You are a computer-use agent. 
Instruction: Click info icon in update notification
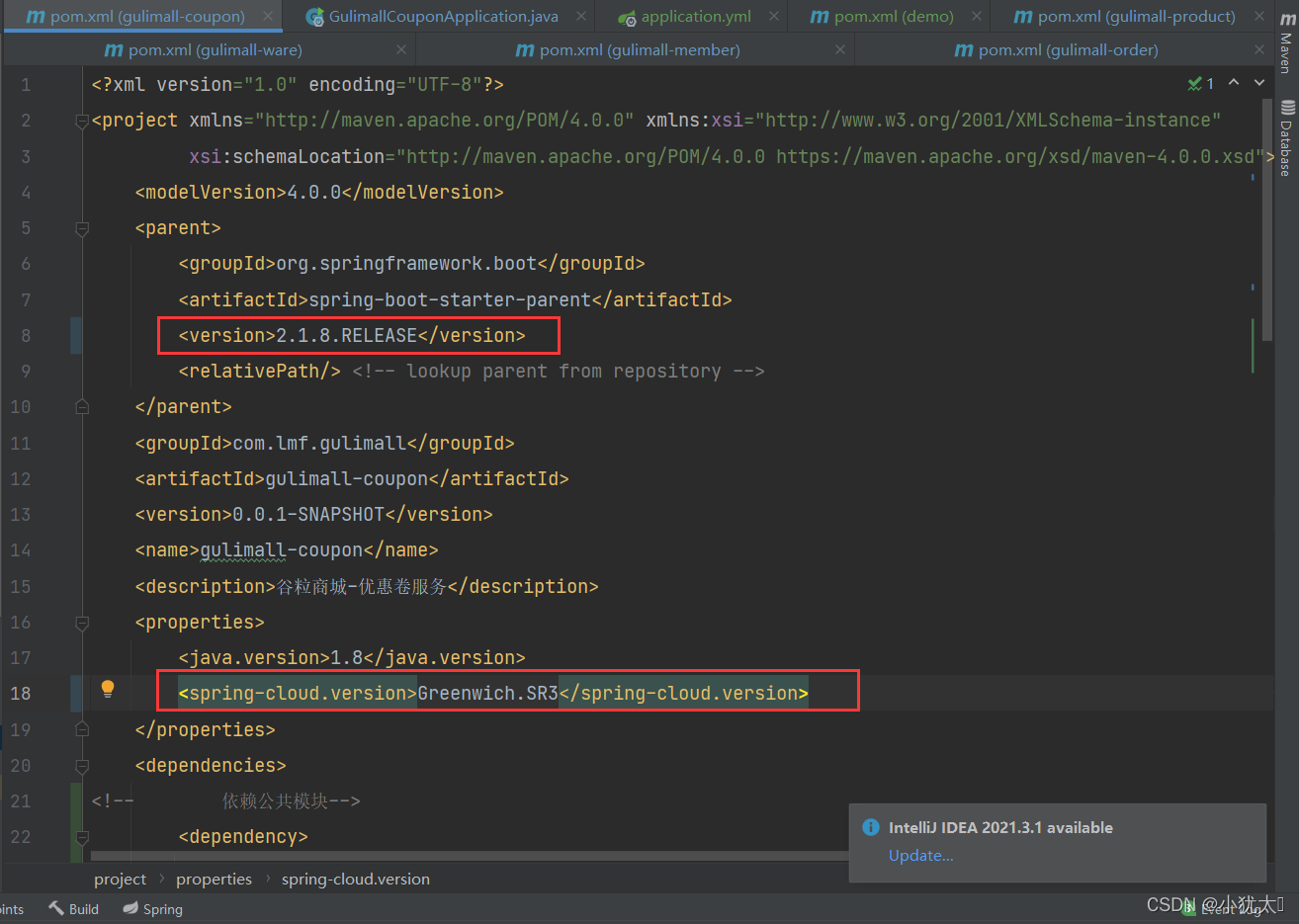click(870, 827)
